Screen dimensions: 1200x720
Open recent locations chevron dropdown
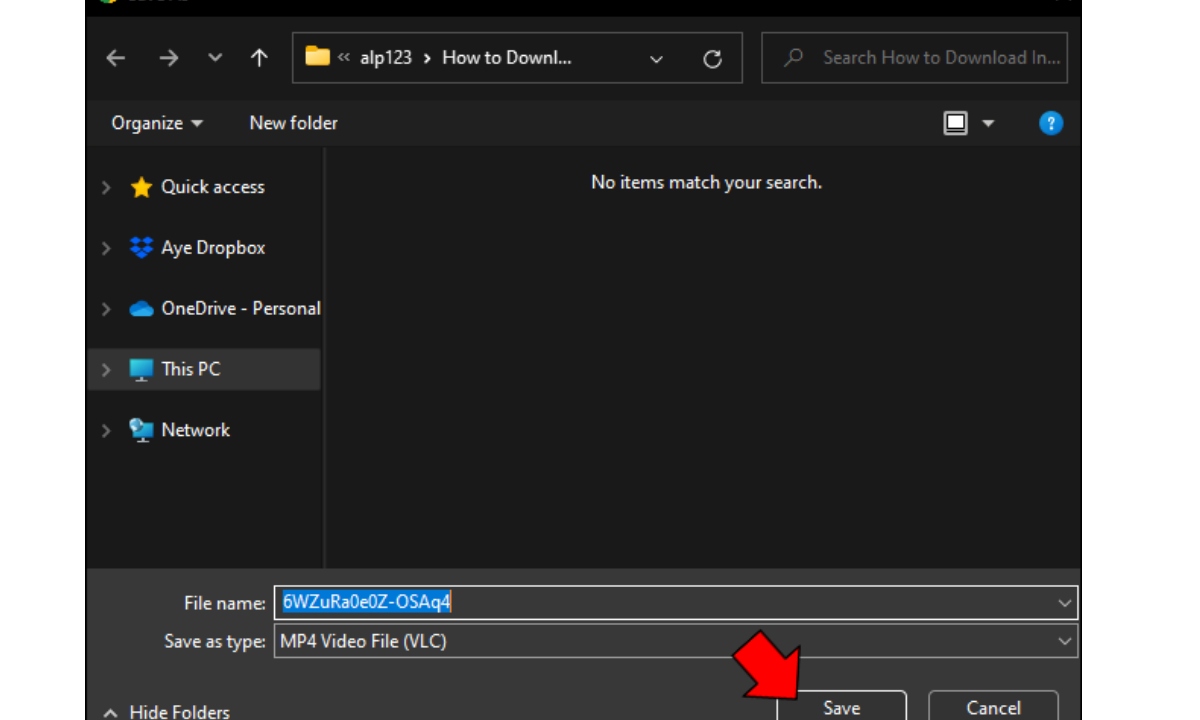215,58
